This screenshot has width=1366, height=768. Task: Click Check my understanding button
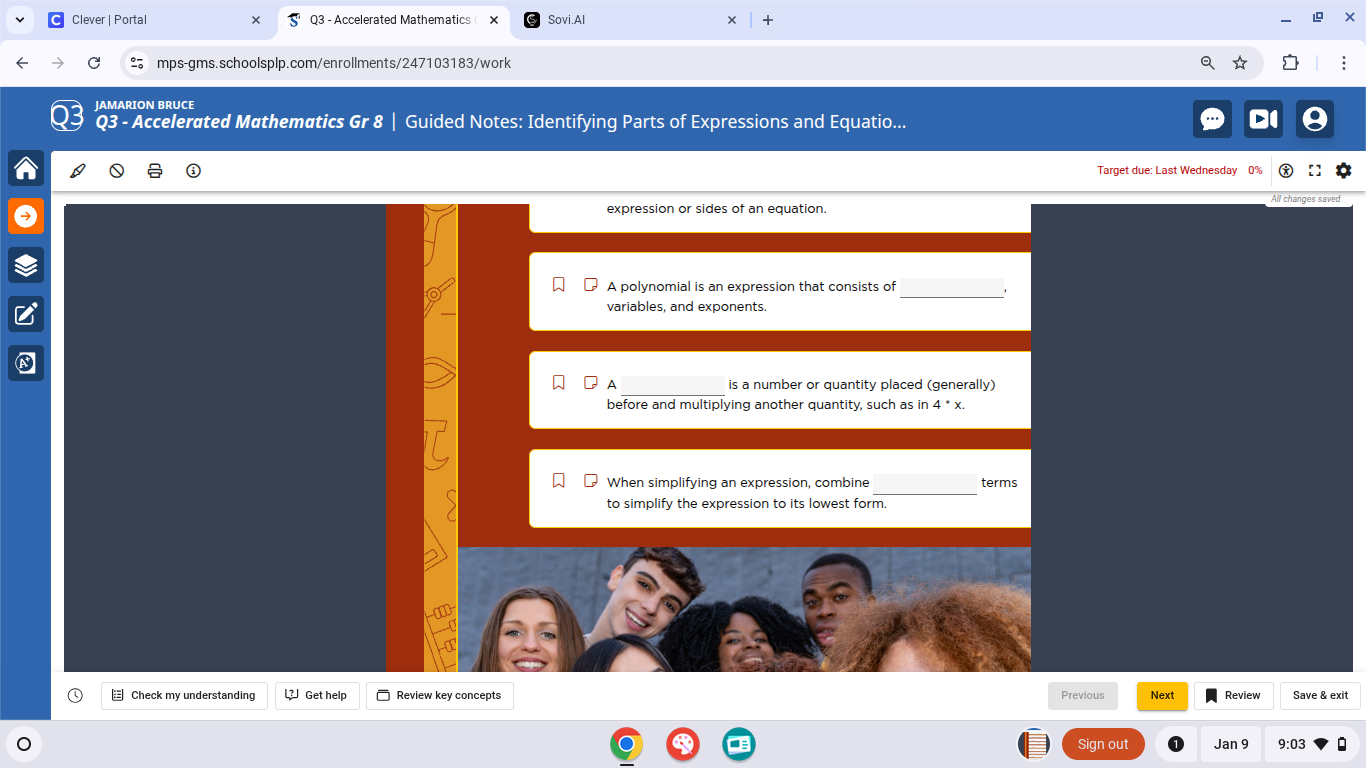coord(184,695)
